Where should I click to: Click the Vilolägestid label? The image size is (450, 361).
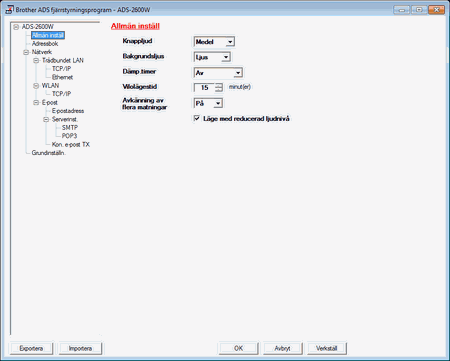[x=139, y=87]
